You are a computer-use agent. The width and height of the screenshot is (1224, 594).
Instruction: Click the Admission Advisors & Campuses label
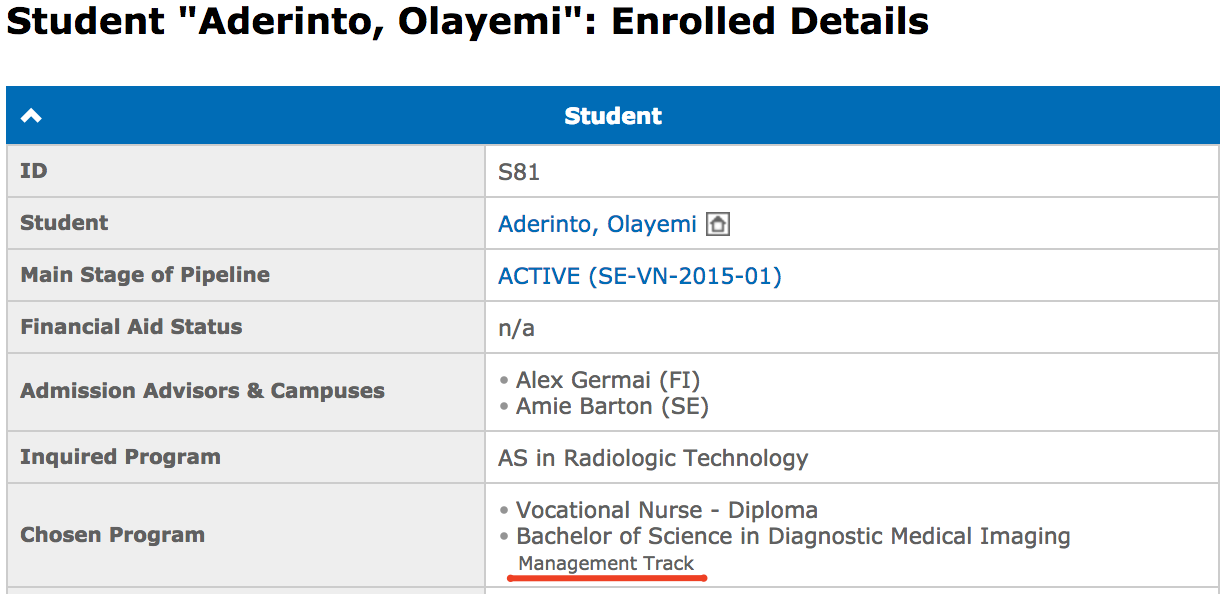click(x=202, y=391)
